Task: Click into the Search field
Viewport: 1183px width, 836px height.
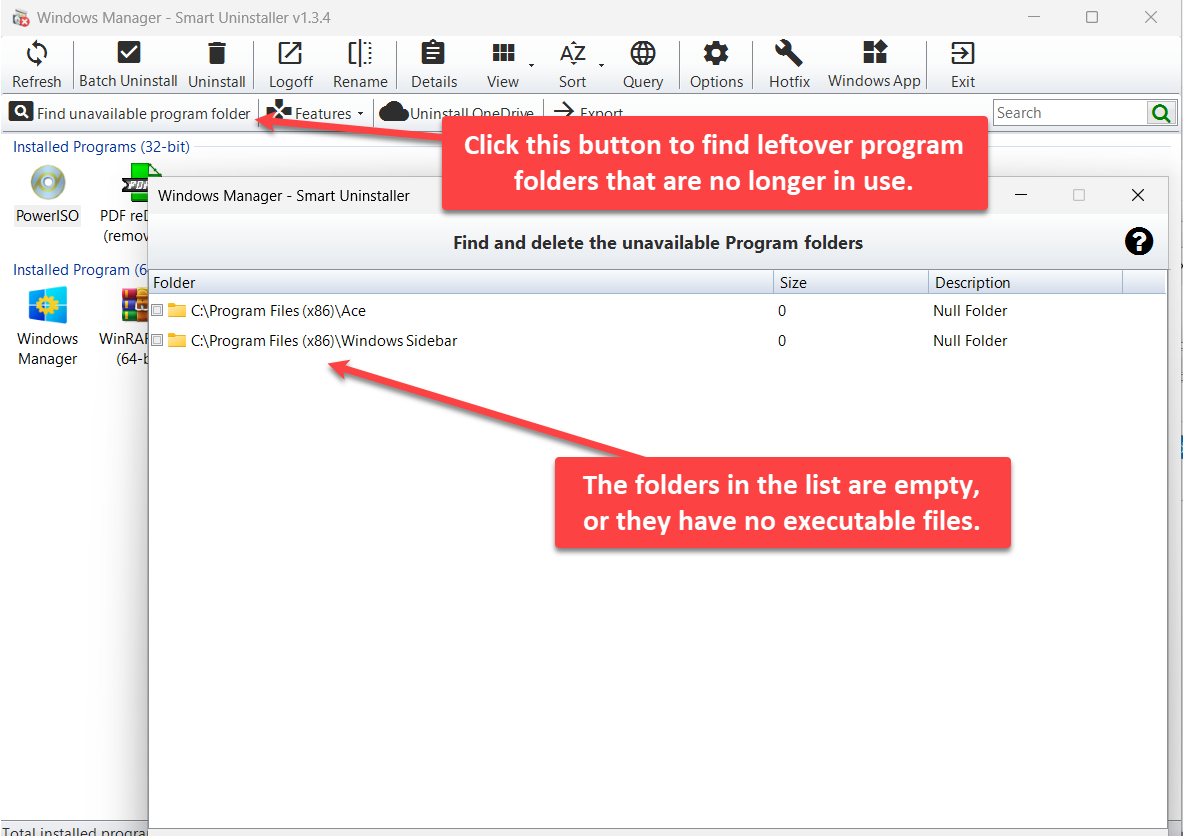Action: point(1069,113)
